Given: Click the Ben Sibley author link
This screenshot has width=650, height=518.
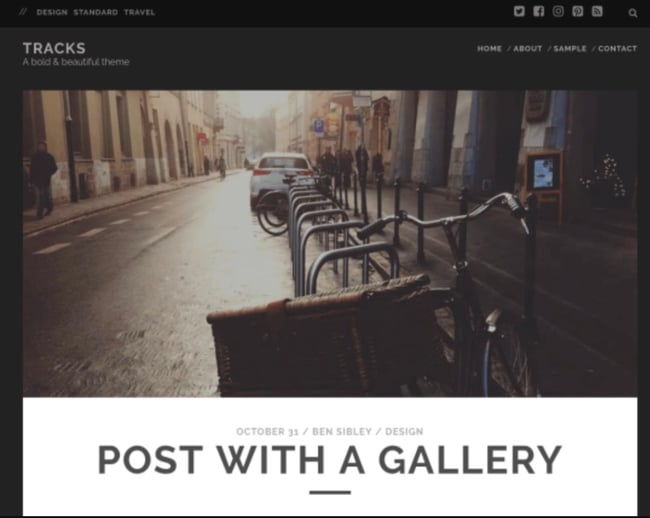Looking at the screenshot, I should pos(342,431).
